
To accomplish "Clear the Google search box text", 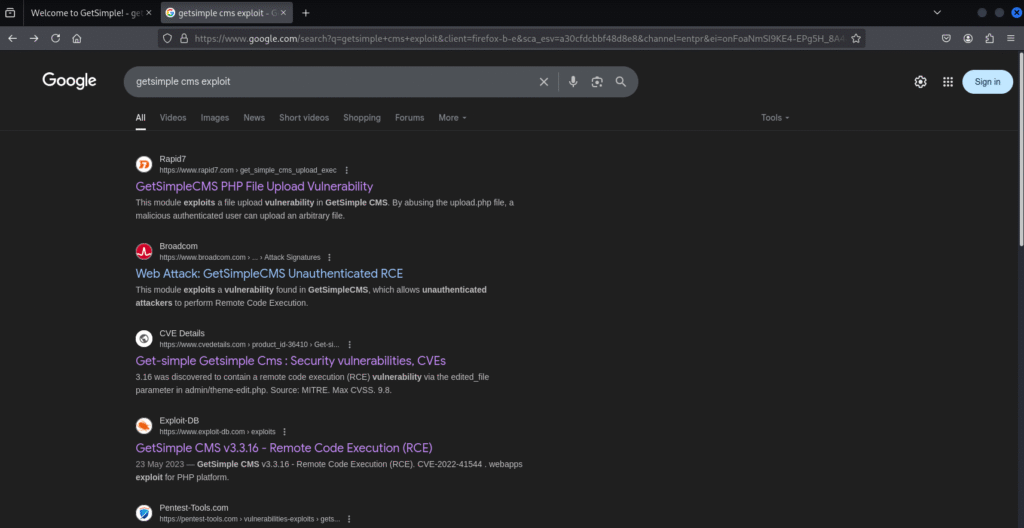I will pos(543,82).
